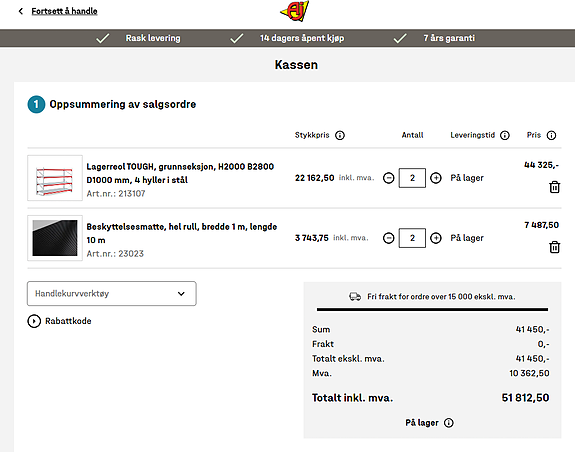
Task: Expand the Handlekurvverktøy dropdown
Action: (x=111, y=294)
